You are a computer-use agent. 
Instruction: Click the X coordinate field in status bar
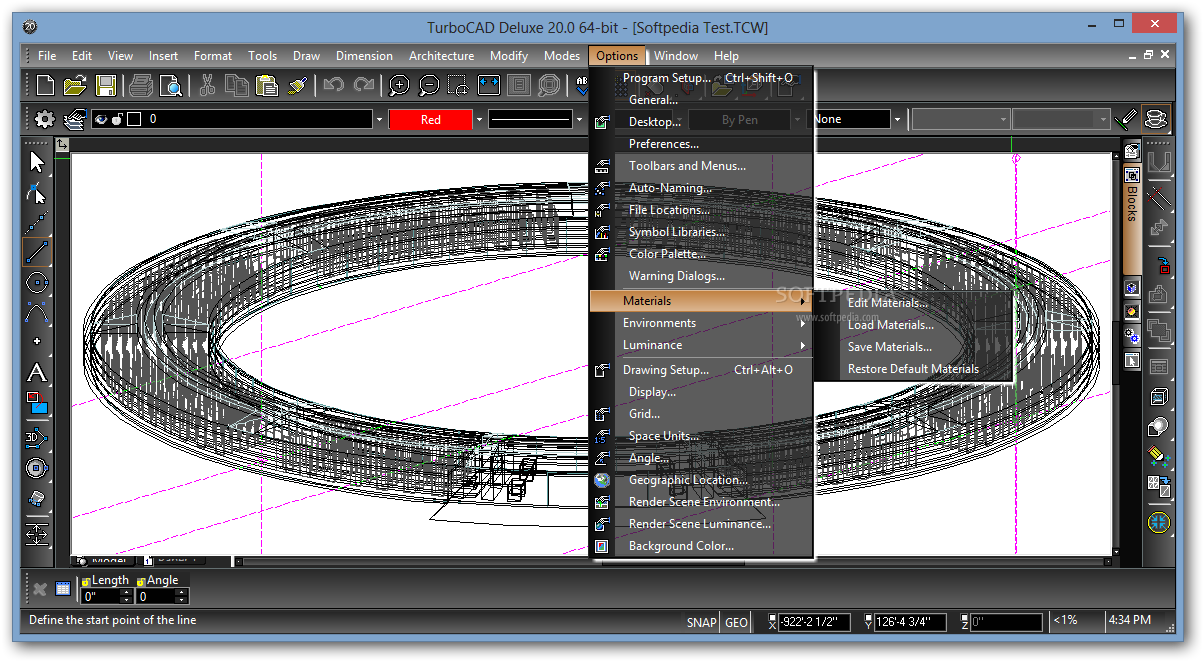(x=814, y=622)
